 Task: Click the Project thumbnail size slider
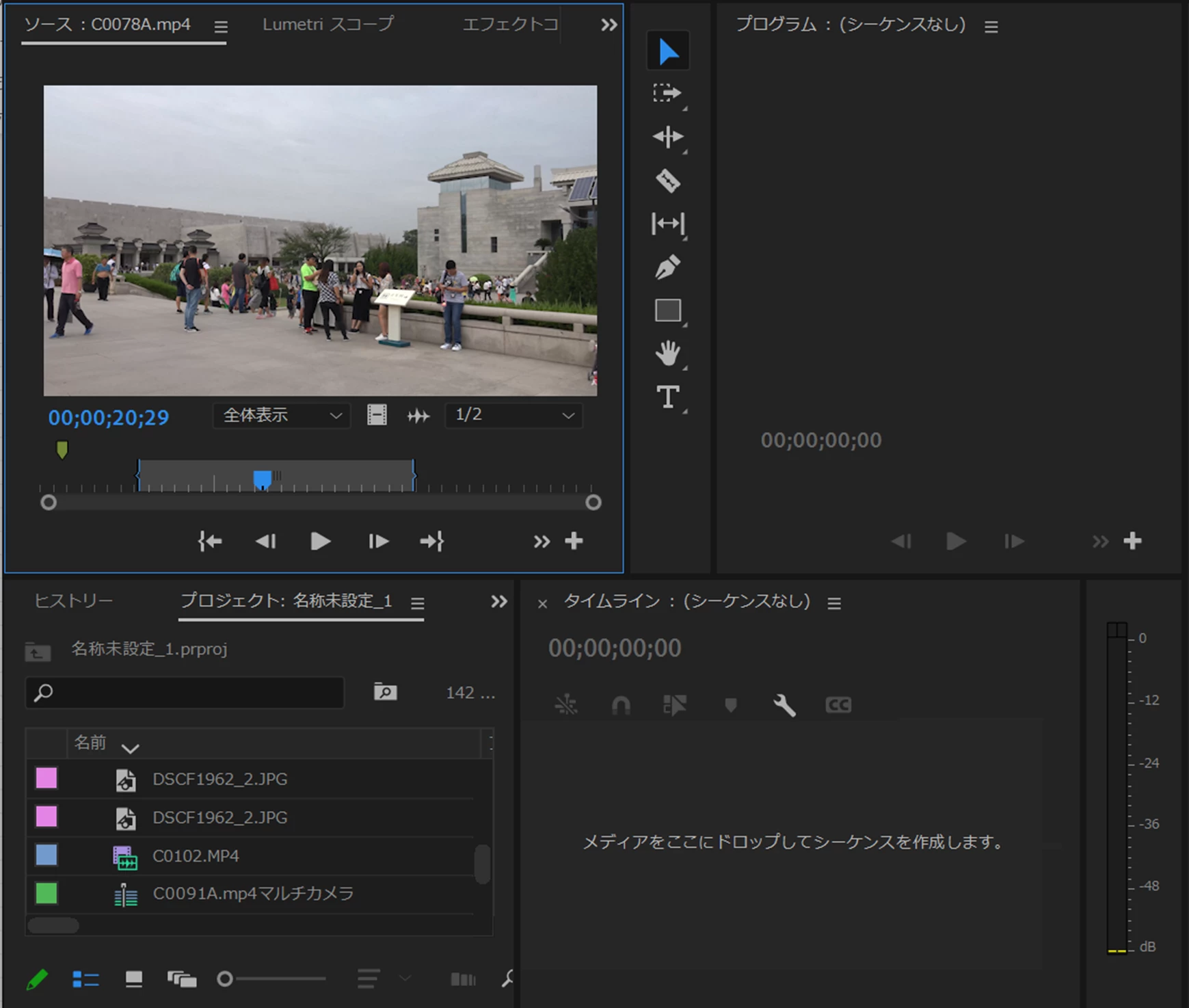271,979
